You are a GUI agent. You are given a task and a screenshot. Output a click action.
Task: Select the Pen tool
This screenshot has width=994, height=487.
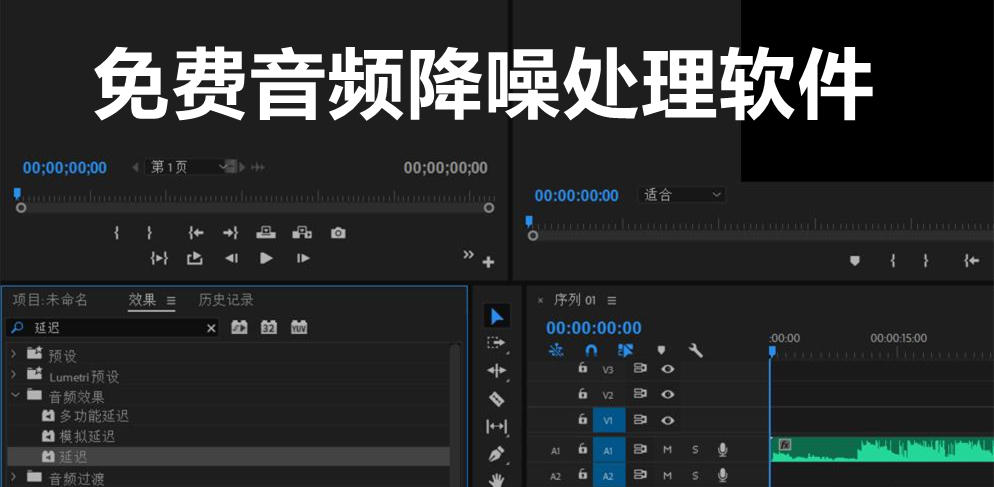pos(497,453)
